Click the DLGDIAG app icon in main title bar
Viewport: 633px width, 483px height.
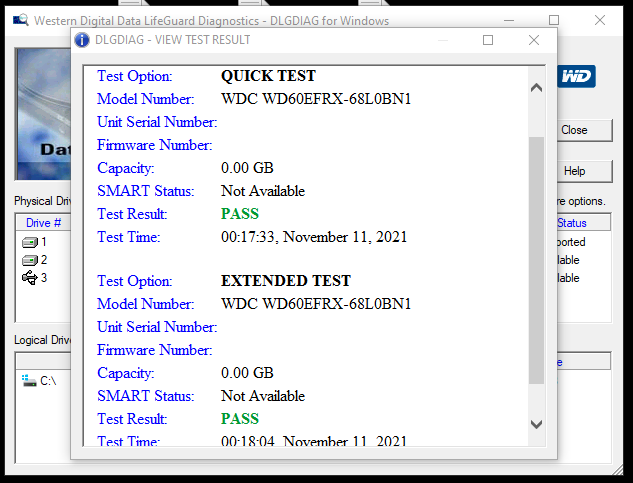21,20
